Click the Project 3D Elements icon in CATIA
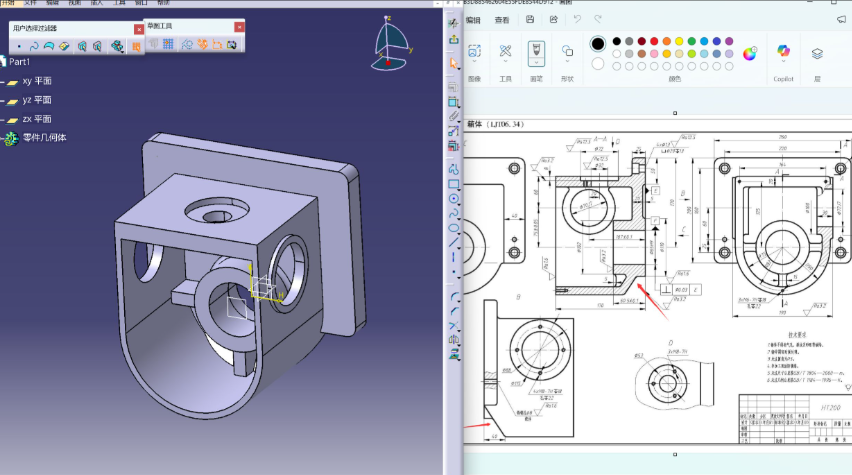 [454, 354]
